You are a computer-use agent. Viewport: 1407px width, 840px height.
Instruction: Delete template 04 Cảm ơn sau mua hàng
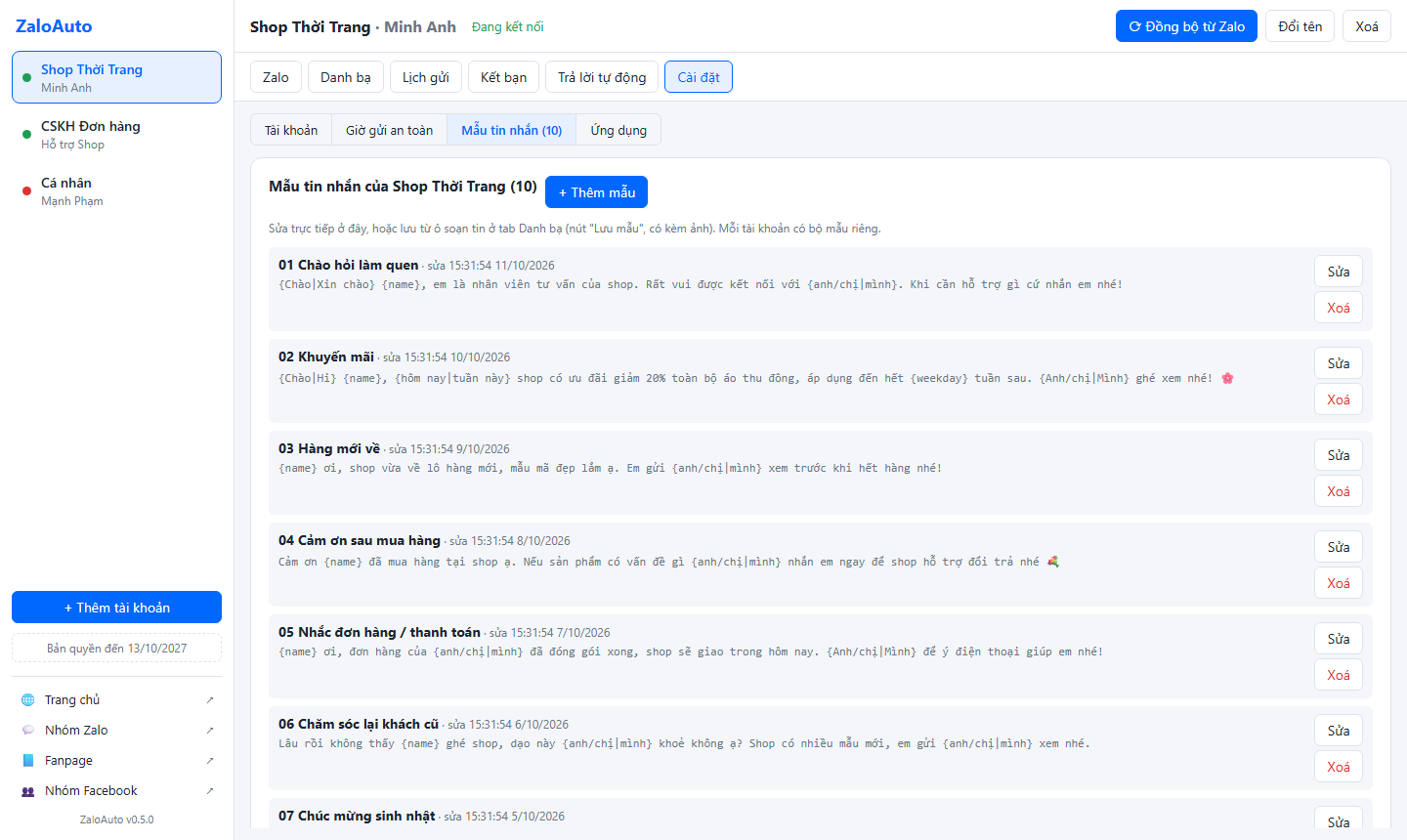(1339, 583)
